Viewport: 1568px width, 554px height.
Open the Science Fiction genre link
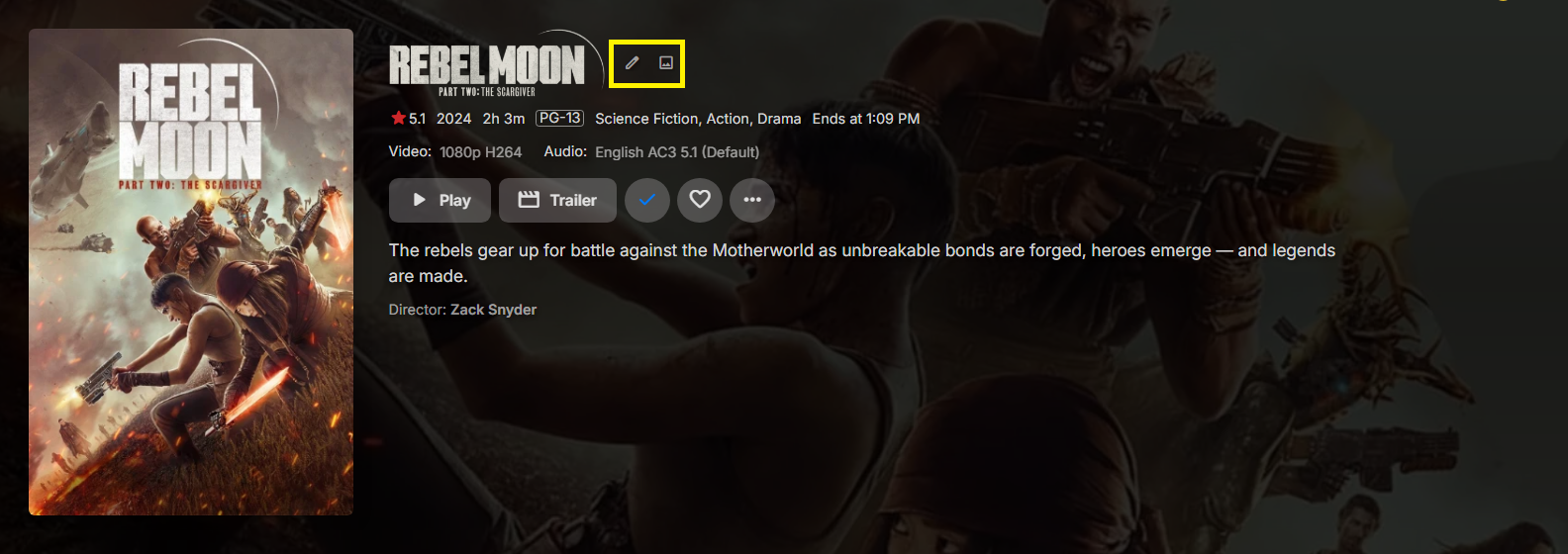pos(646,119)
